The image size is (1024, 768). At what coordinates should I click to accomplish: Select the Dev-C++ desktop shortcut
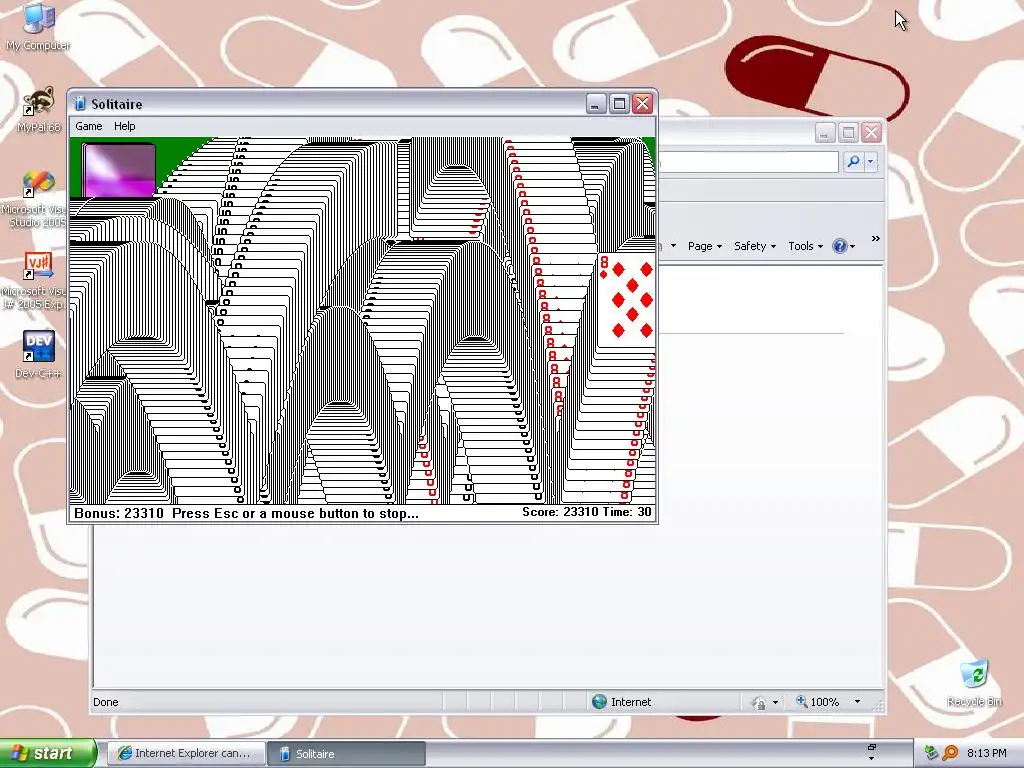click(x=38, y=355)
